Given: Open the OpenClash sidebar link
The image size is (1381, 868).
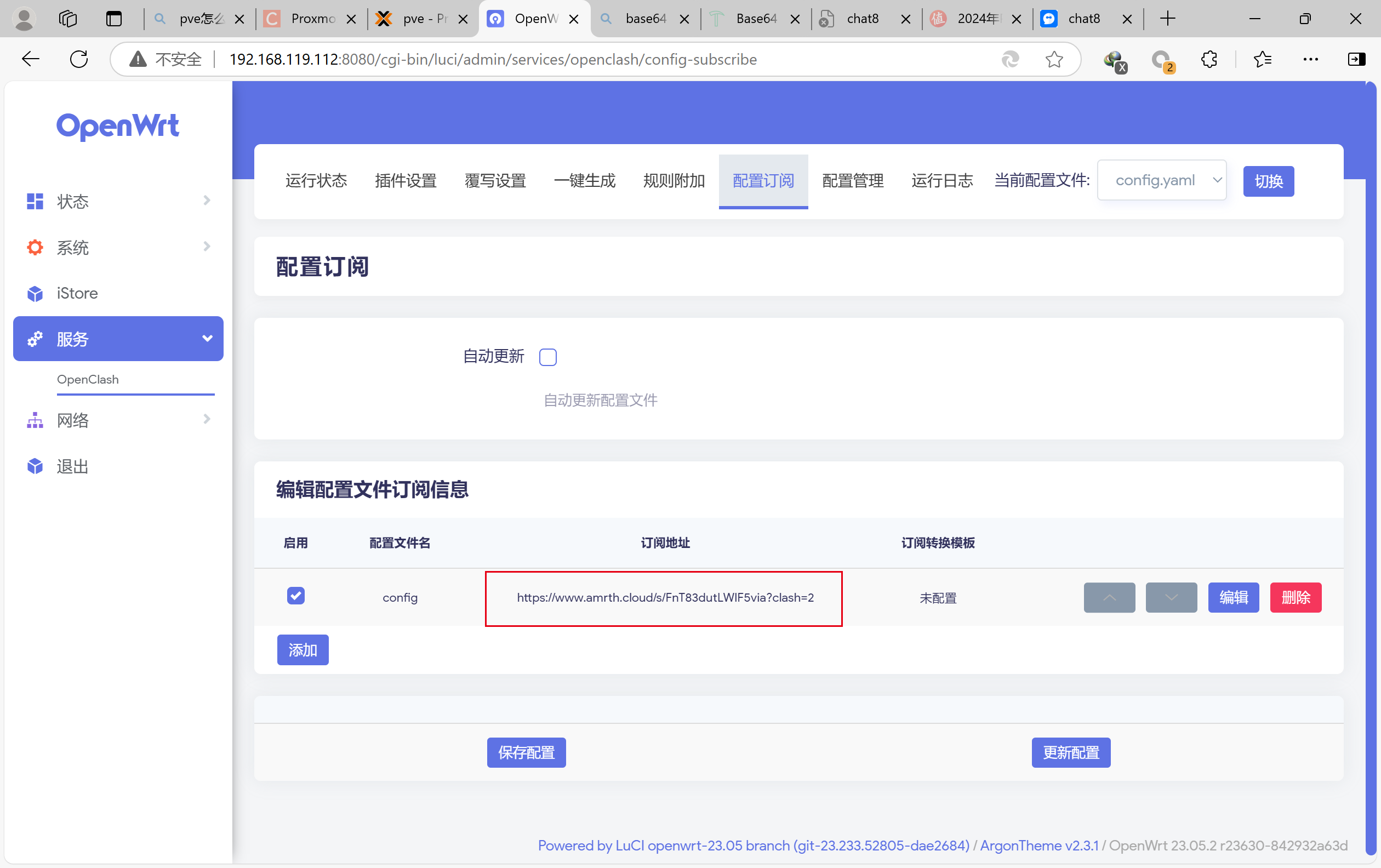Looking at the screenshot, I should point(88,379).
